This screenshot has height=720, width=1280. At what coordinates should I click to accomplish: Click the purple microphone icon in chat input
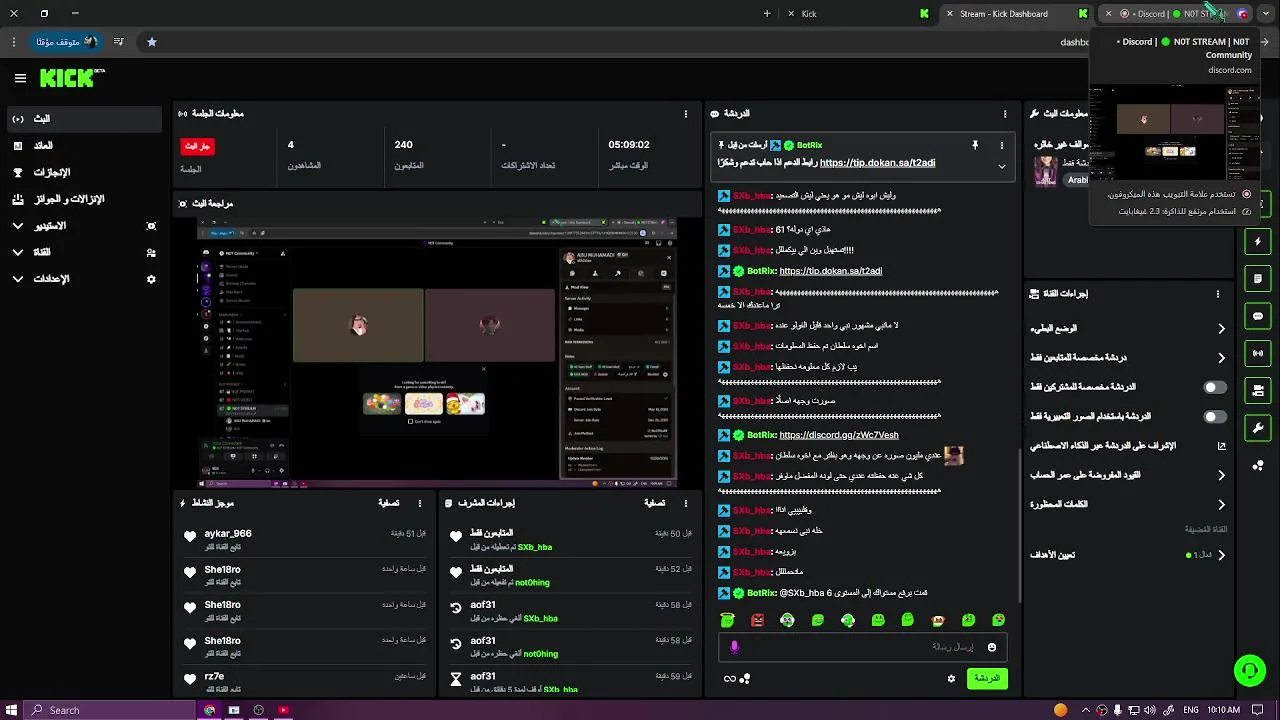[735, 647]
